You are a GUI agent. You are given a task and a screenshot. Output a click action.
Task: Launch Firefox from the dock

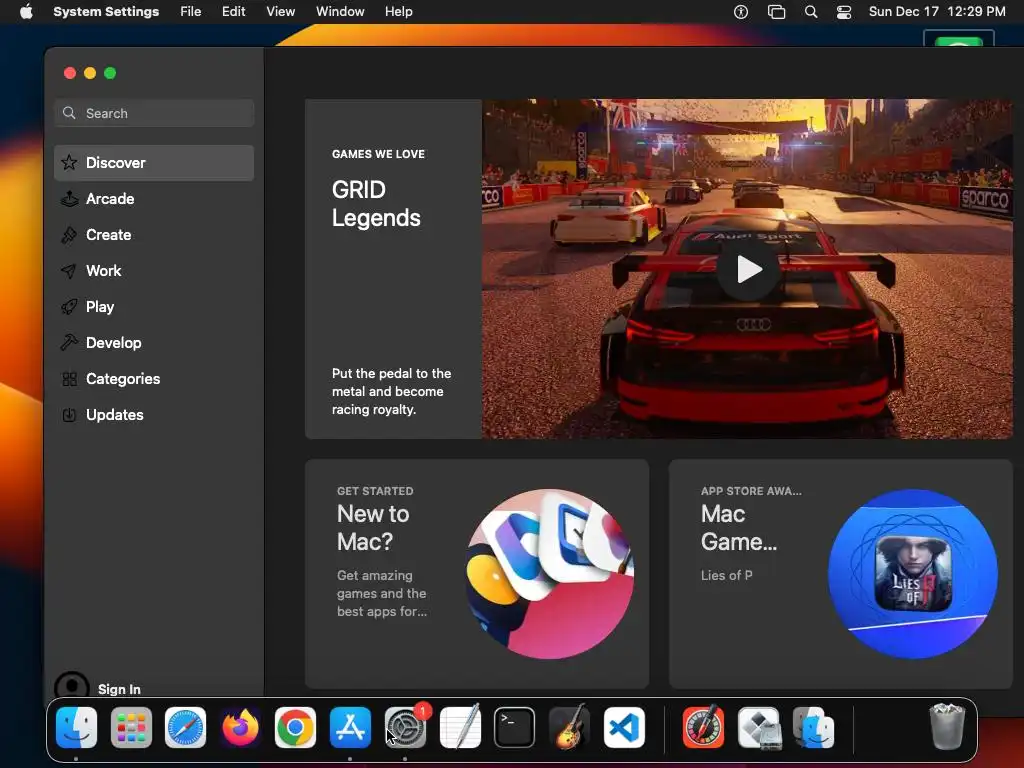point(240,727)
